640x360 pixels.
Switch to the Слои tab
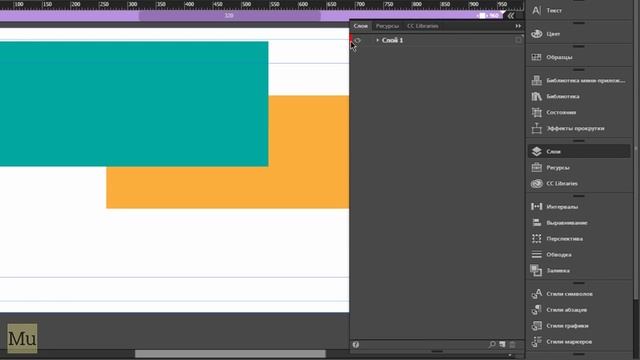coord(360,26)
